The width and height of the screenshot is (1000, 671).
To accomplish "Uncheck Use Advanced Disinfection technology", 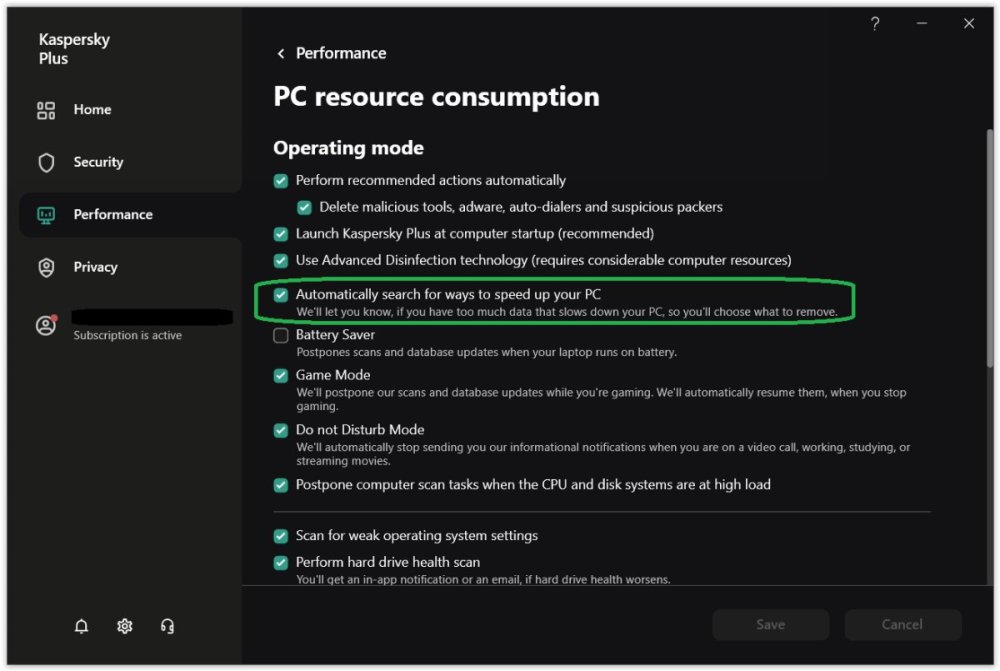I will 281,261.
